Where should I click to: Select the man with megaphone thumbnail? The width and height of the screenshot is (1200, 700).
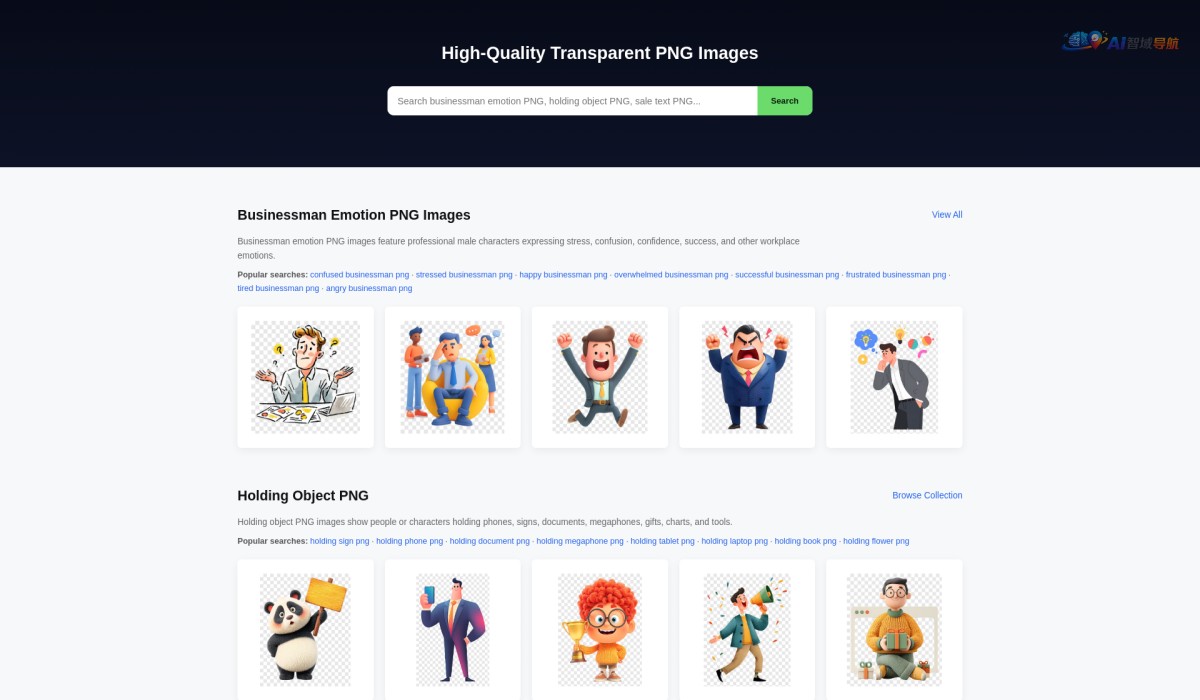747,630
